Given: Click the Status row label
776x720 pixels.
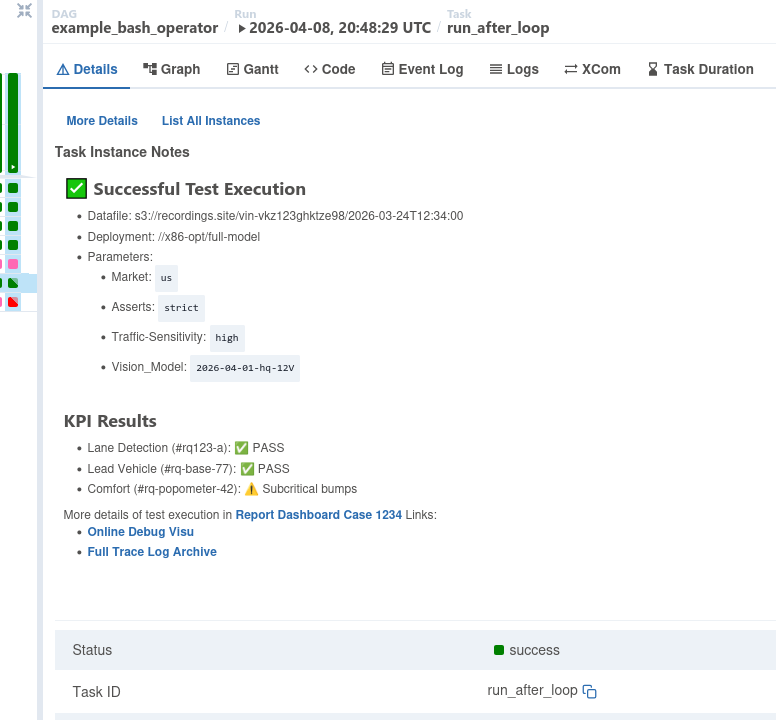Looking at the screenshot, I should [x=93, y=650].
